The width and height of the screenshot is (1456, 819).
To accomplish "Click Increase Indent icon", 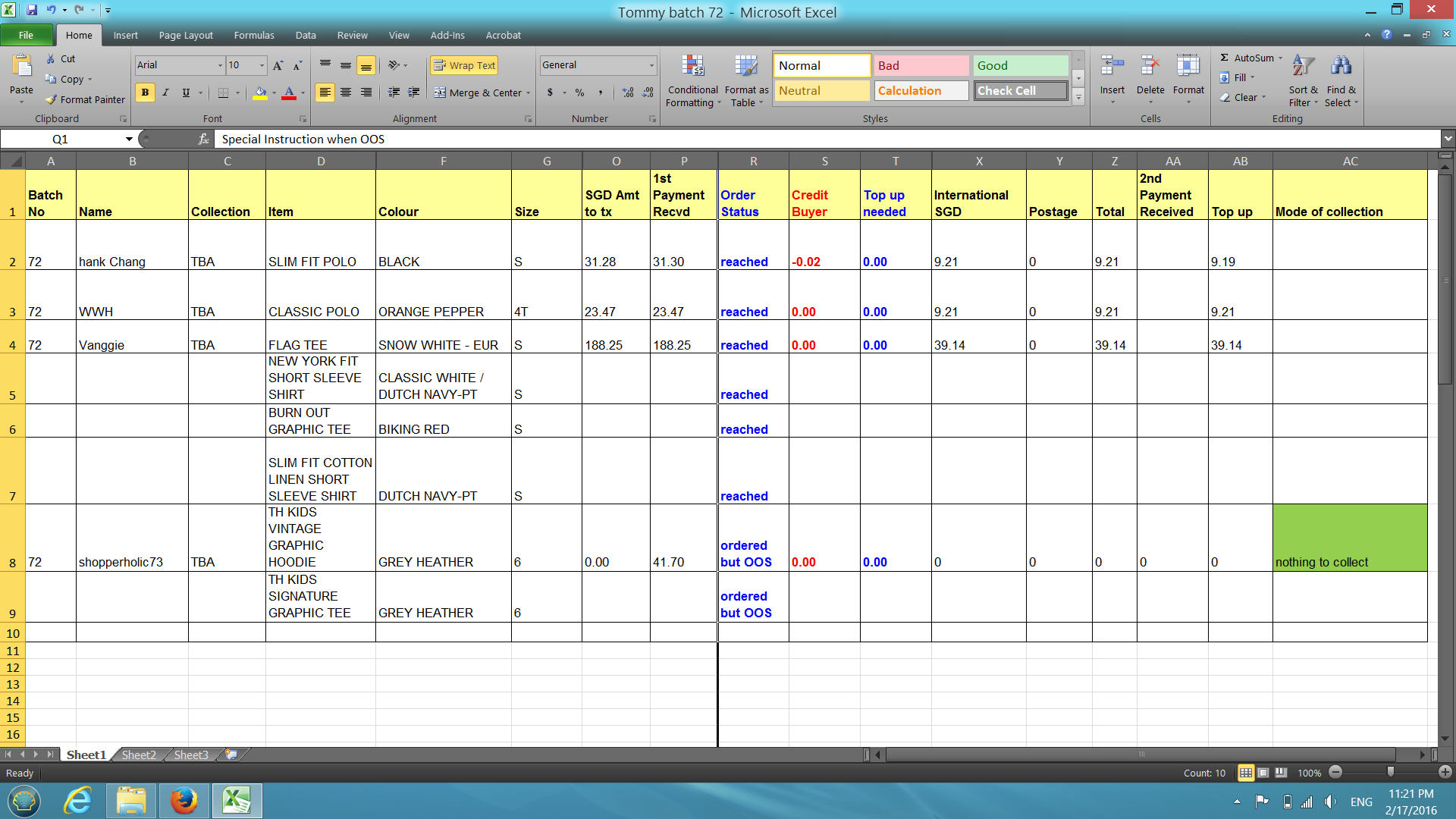I will click(x=414, y=93).
